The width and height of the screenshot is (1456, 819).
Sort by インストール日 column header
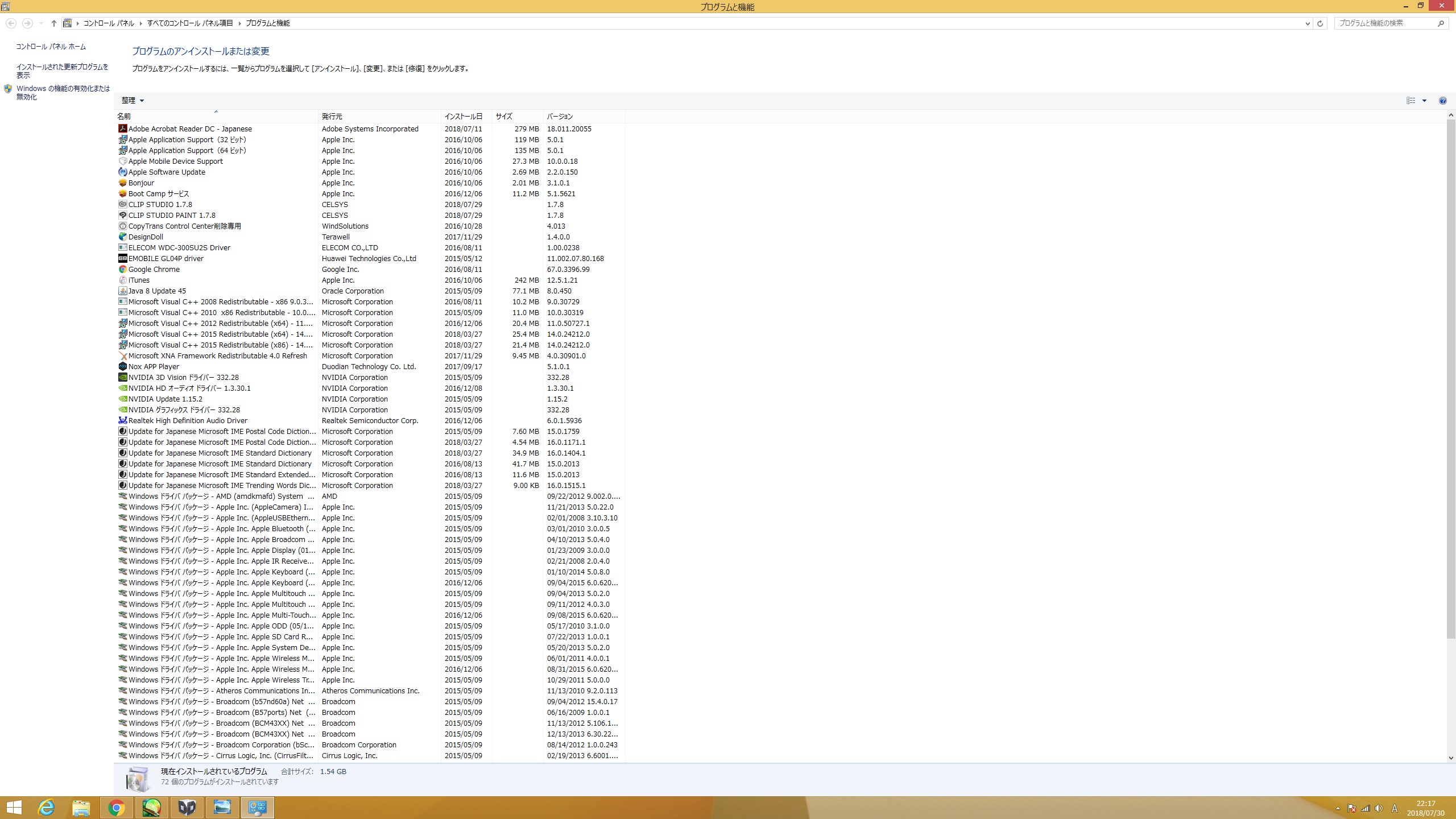464,116
